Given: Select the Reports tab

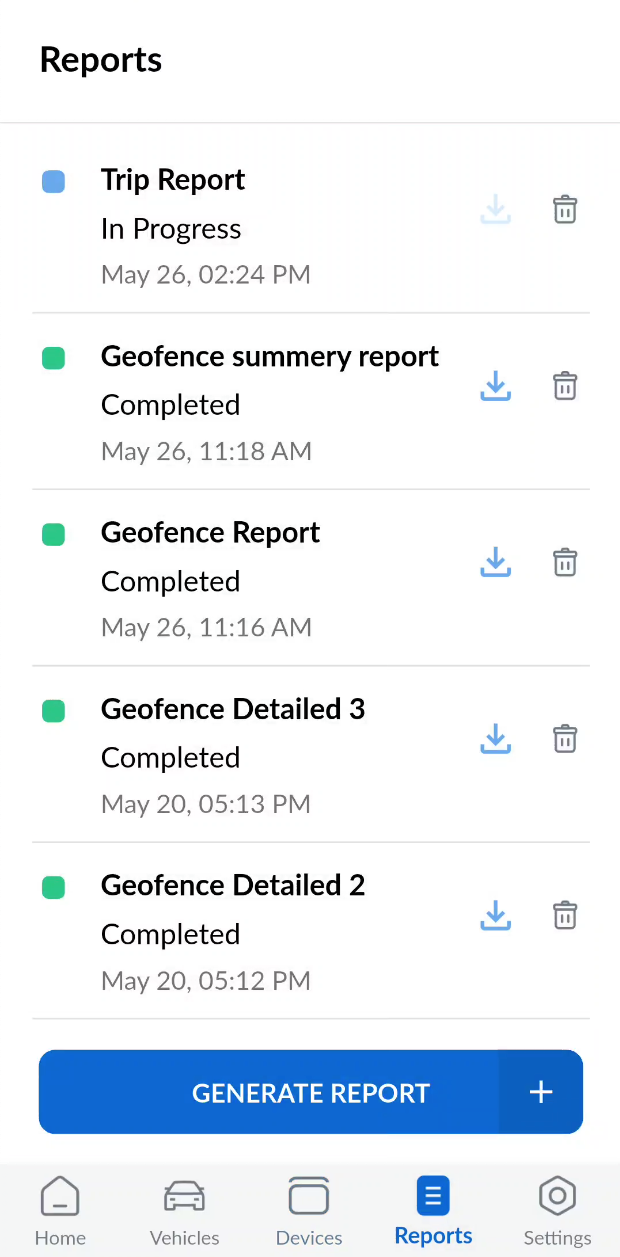Looking at the screenshot, I should click(x=433, y=1210).
